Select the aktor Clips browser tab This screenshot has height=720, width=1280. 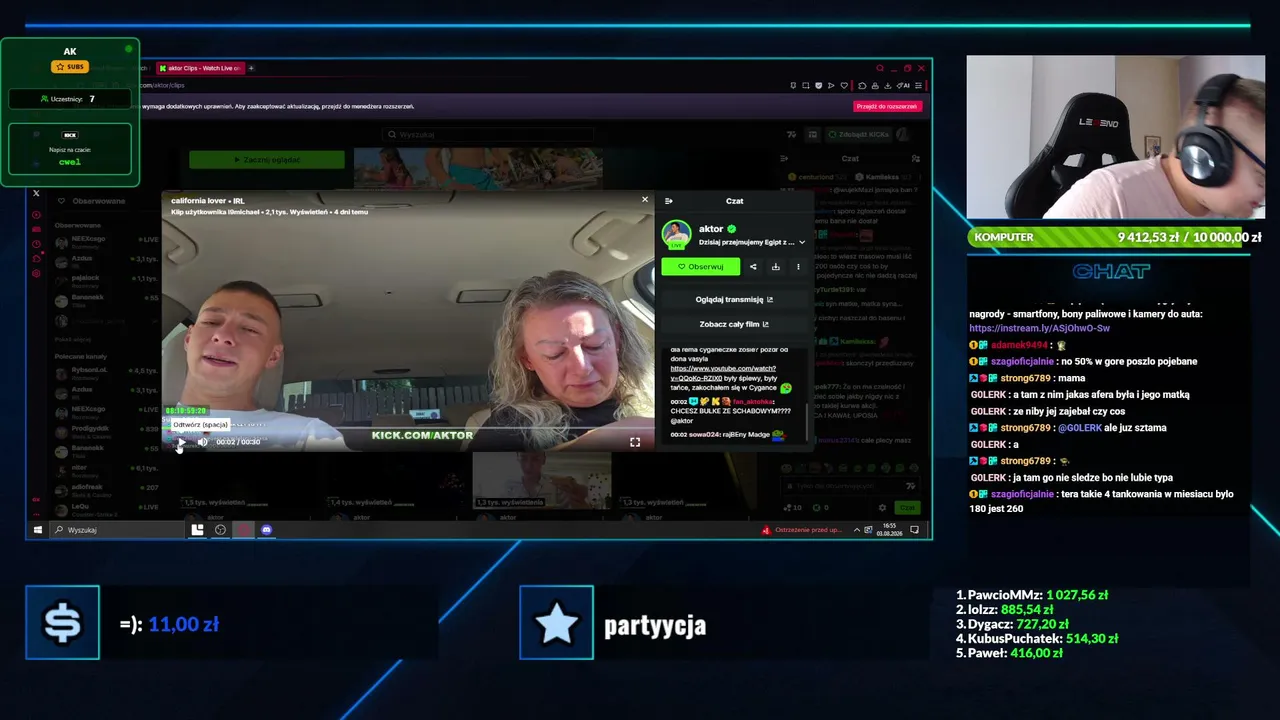pos(199,68)
